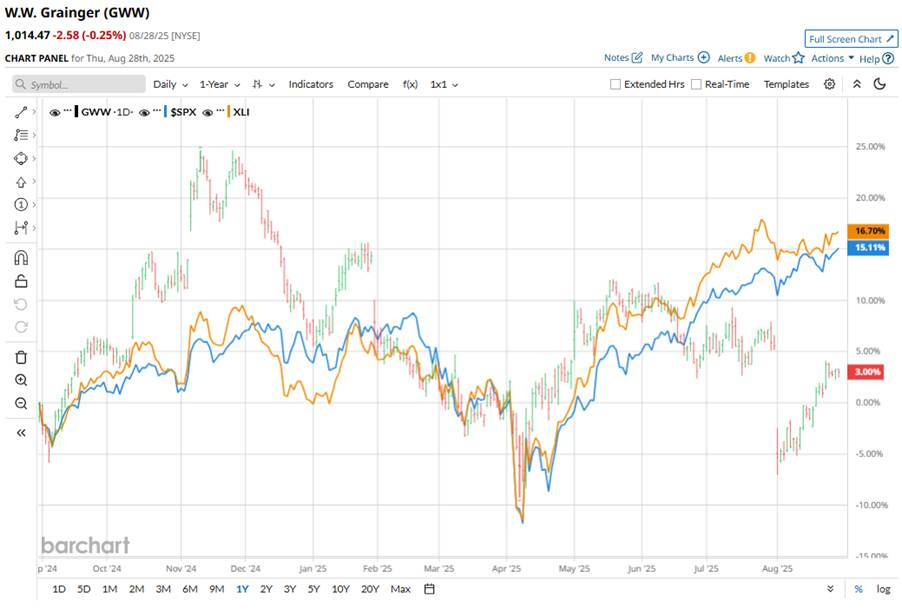This screenshot has width=902, height=609.
Task: Toggle log scale mode
Action: (x=884, y=589)
